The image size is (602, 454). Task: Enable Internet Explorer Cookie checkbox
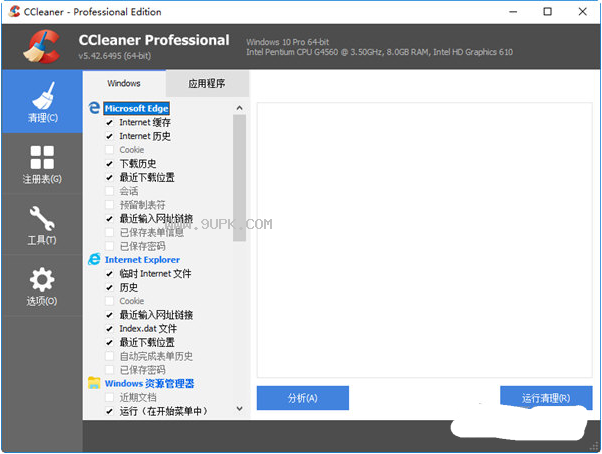[109, 301]
